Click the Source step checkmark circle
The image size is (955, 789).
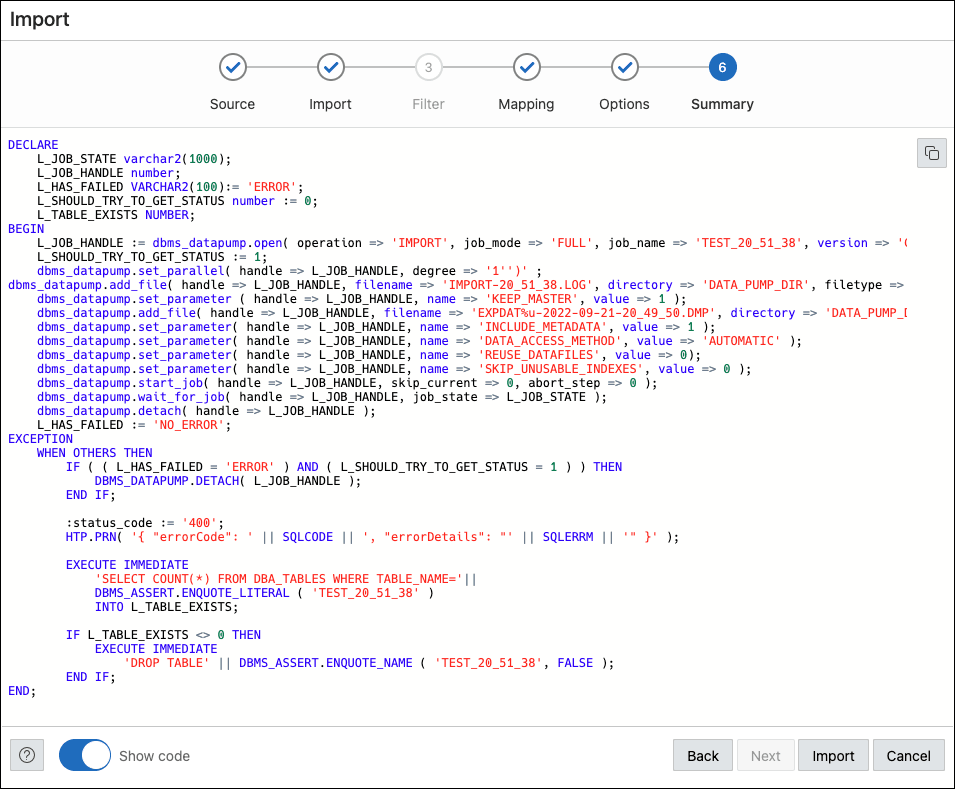click(x=232, y=67)
